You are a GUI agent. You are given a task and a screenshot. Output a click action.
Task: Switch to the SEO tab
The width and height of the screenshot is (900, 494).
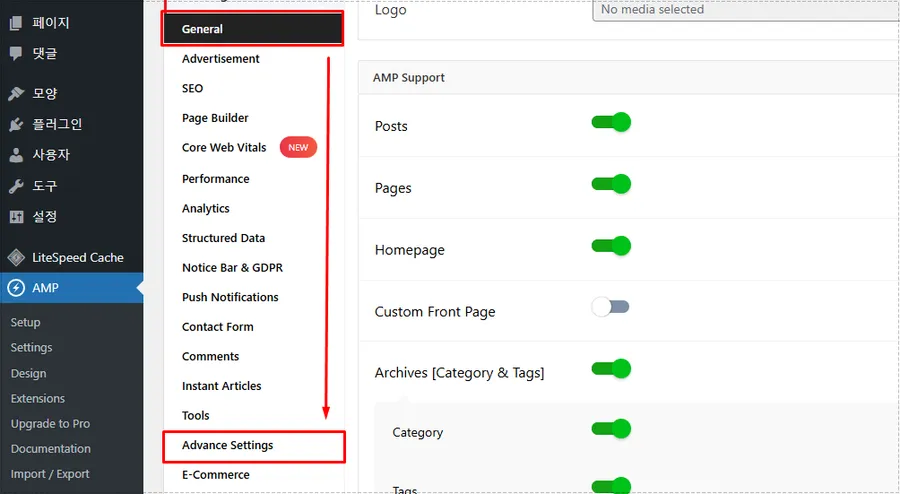point(192,88)
